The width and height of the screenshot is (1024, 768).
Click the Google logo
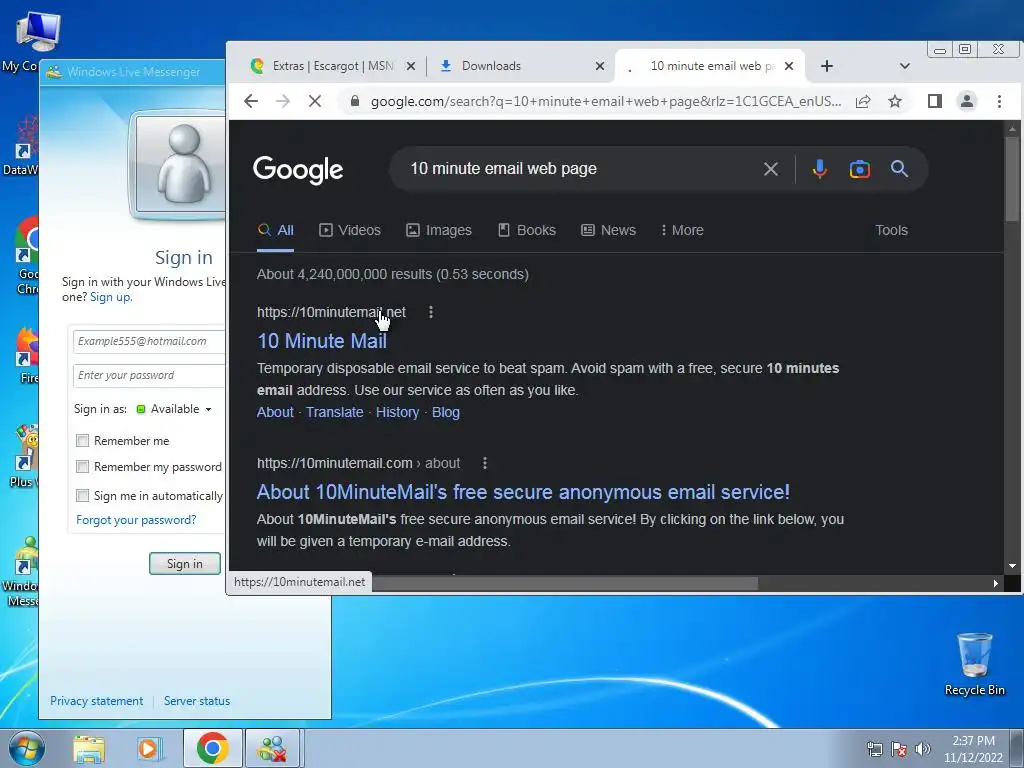[298, 170]
